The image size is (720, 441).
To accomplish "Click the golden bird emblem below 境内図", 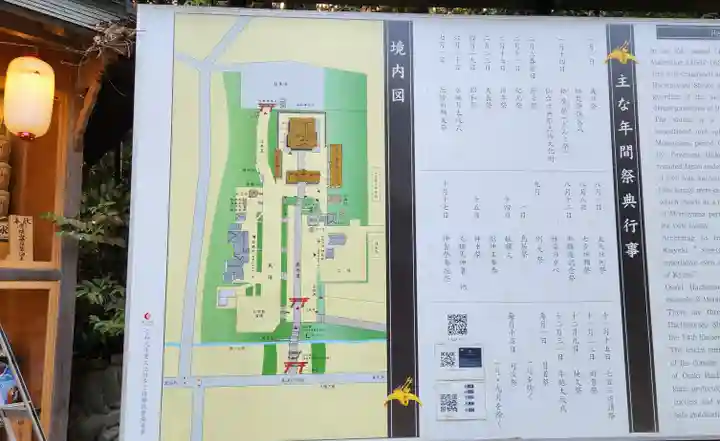I will pos(402,394).
